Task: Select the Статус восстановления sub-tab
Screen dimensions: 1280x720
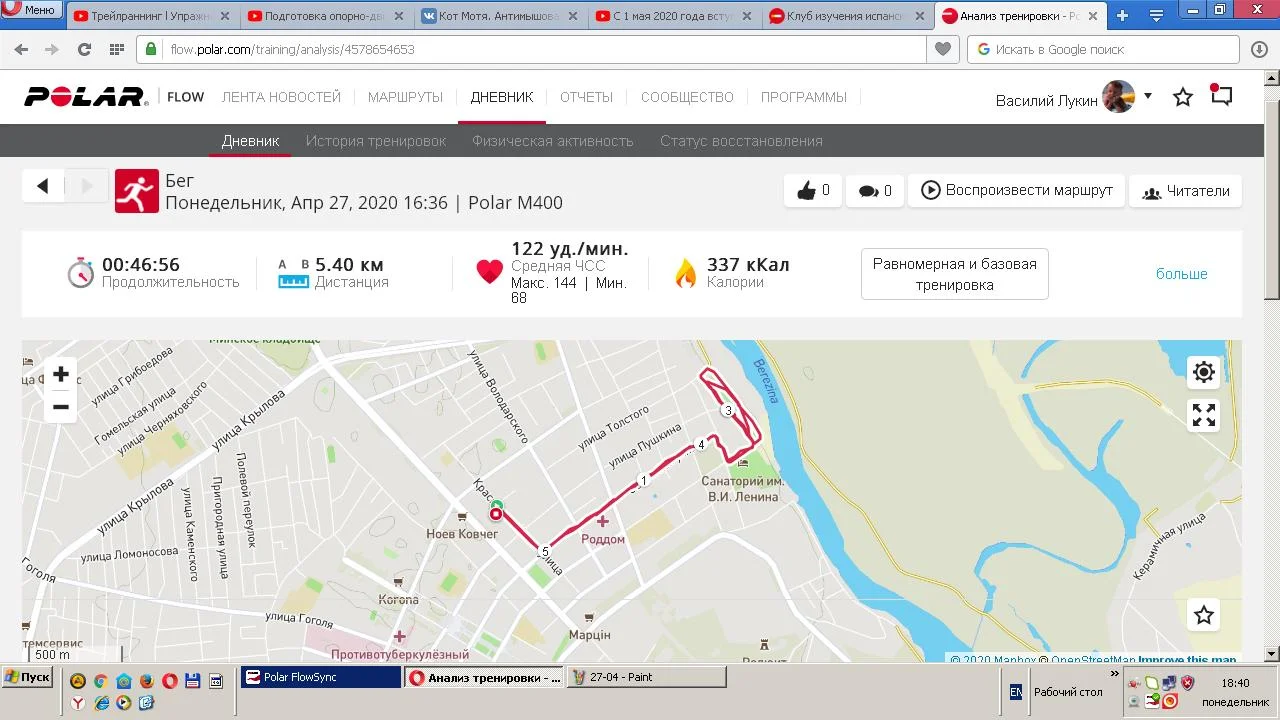Action: click(741, 141)
